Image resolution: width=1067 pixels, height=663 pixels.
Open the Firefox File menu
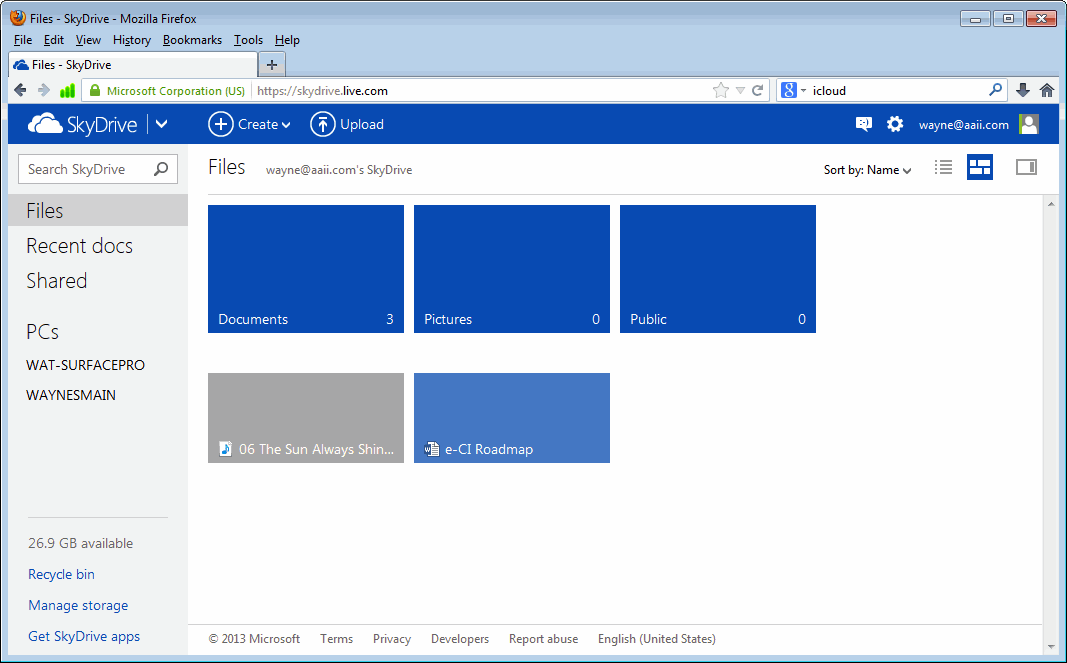[22, 39]
